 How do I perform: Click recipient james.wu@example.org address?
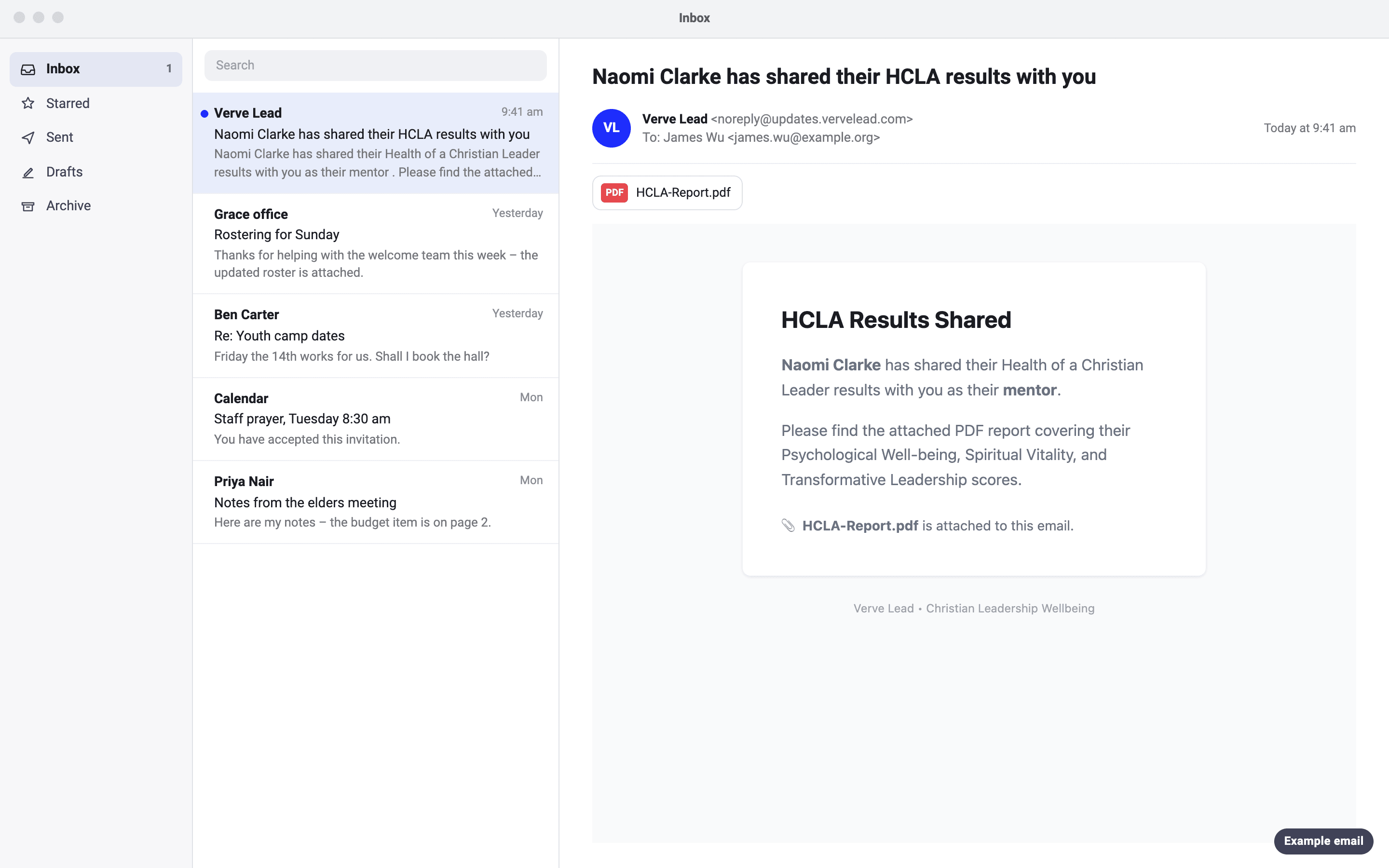point(803,138)
